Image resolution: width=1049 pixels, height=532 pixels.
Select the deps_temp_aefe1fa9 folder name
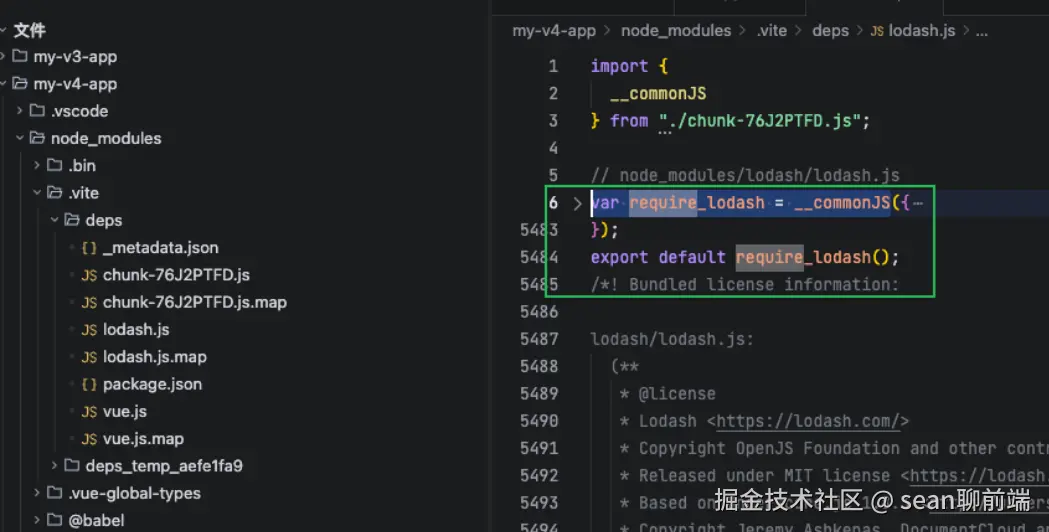(x=164, y=466)
